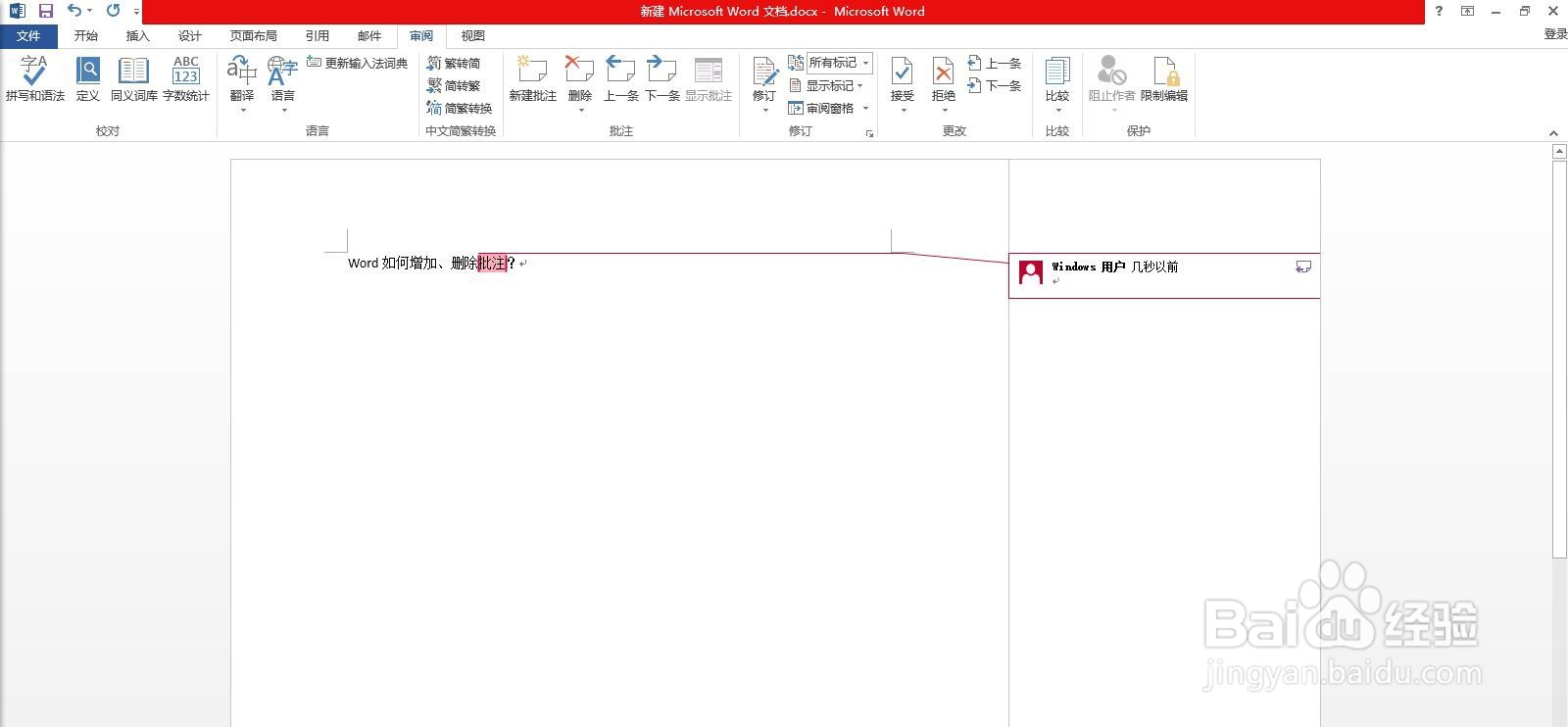Open the 比较 compare documents tool
Screen dimensions: 1568x727
click(1057, 78)
